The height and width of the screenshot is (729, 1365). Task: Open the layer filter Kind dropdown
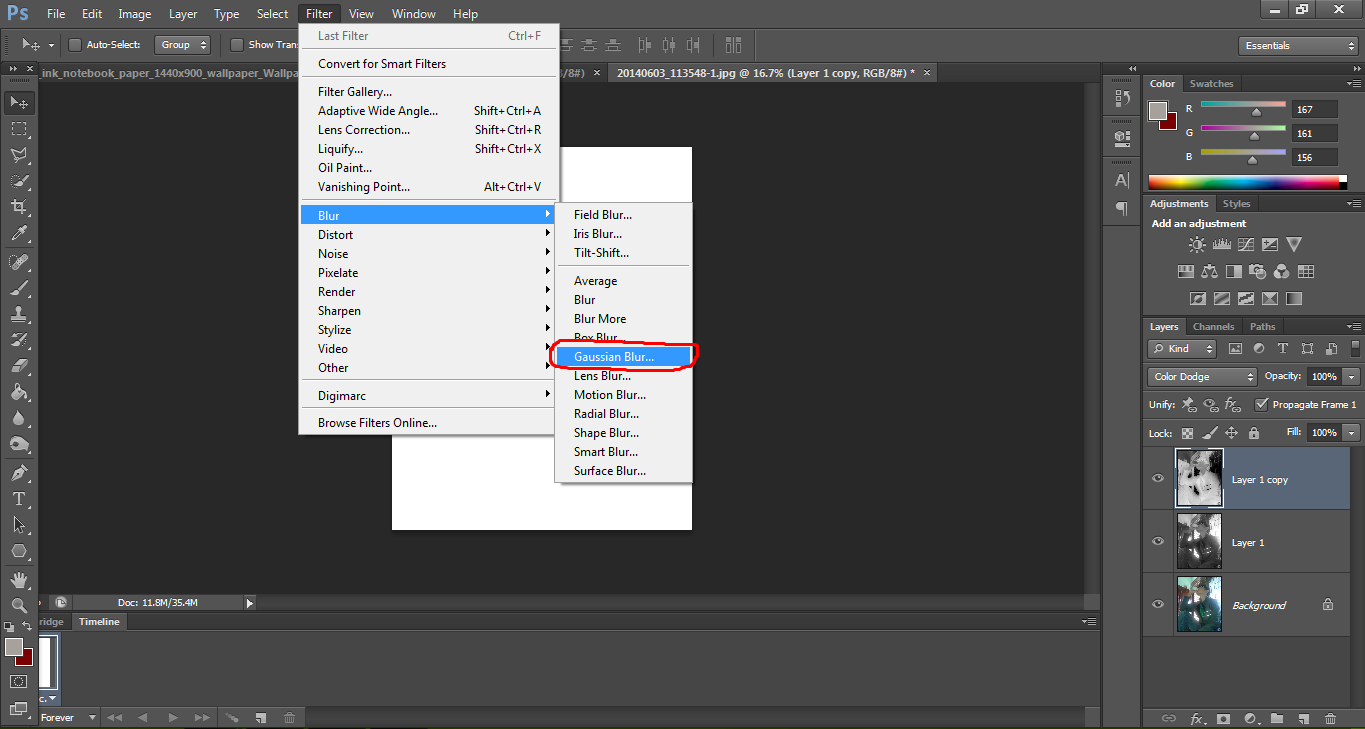point(1182,349)
